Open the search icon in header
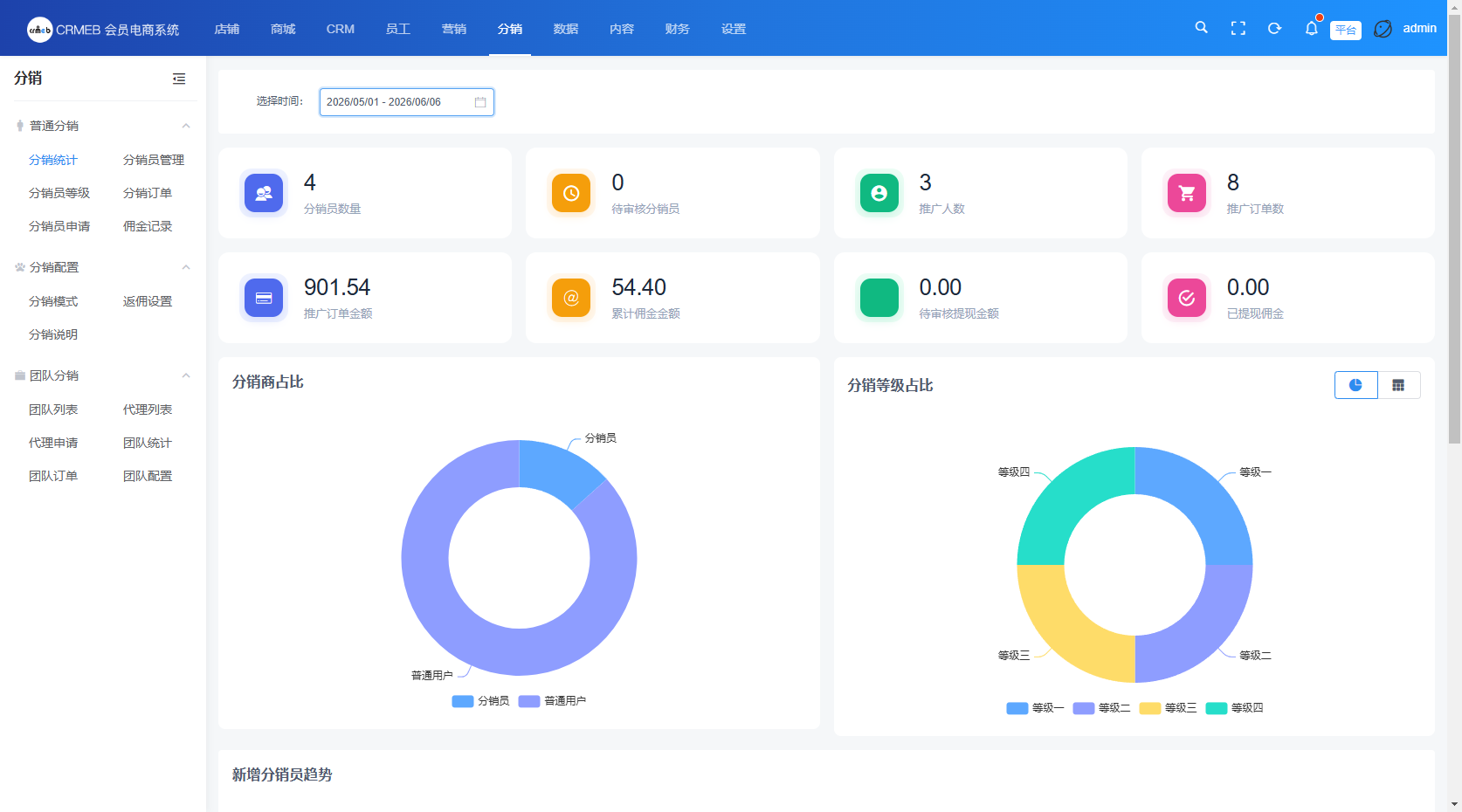 point(1202,28)
